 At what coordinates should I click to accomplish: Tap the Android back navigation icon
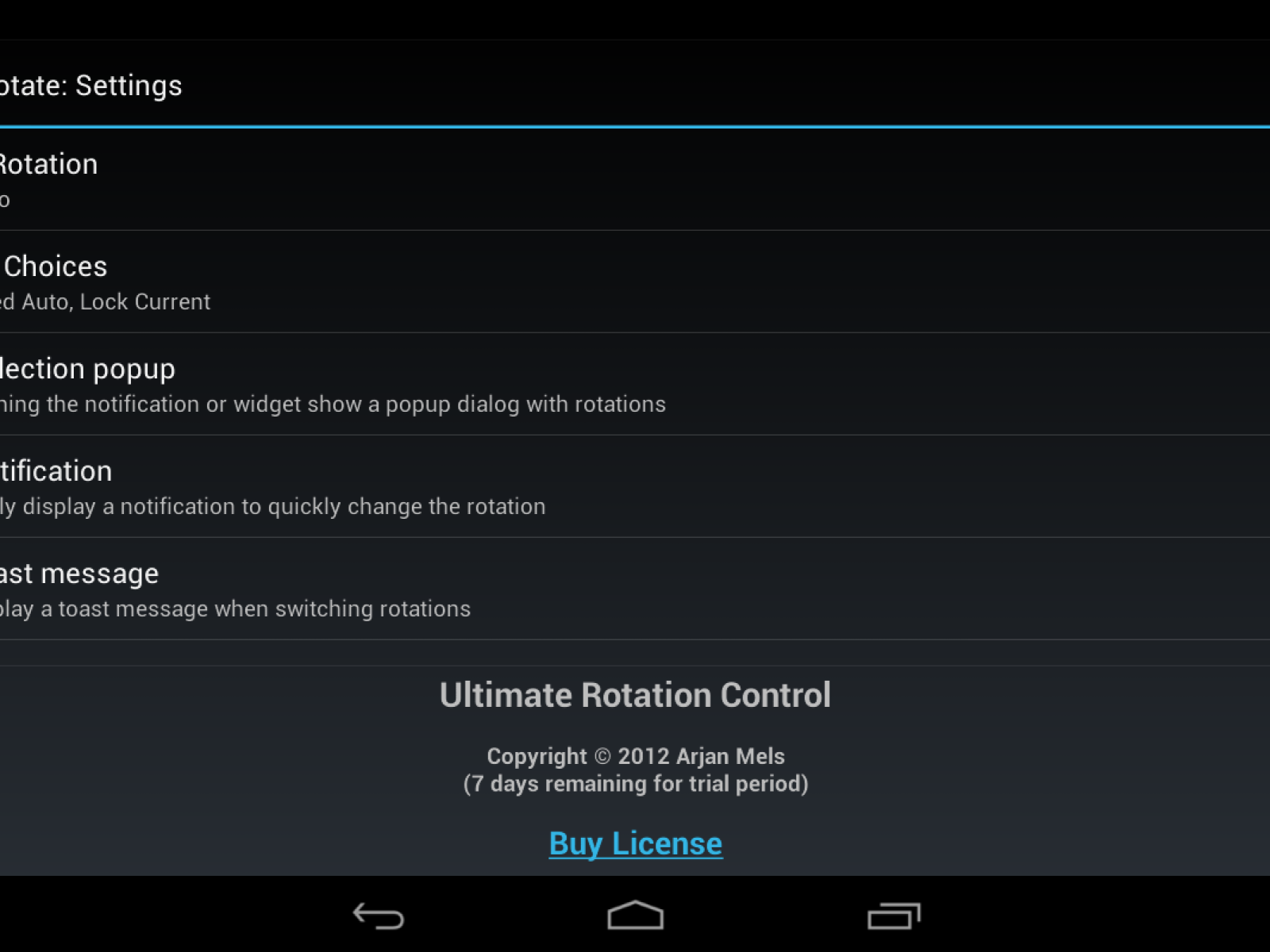tap(379, 916)
